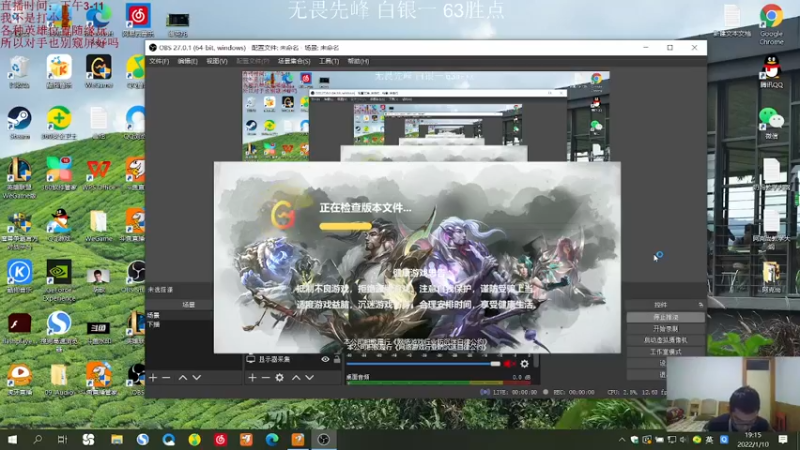Unmute audio using red speaker icon

509,364
